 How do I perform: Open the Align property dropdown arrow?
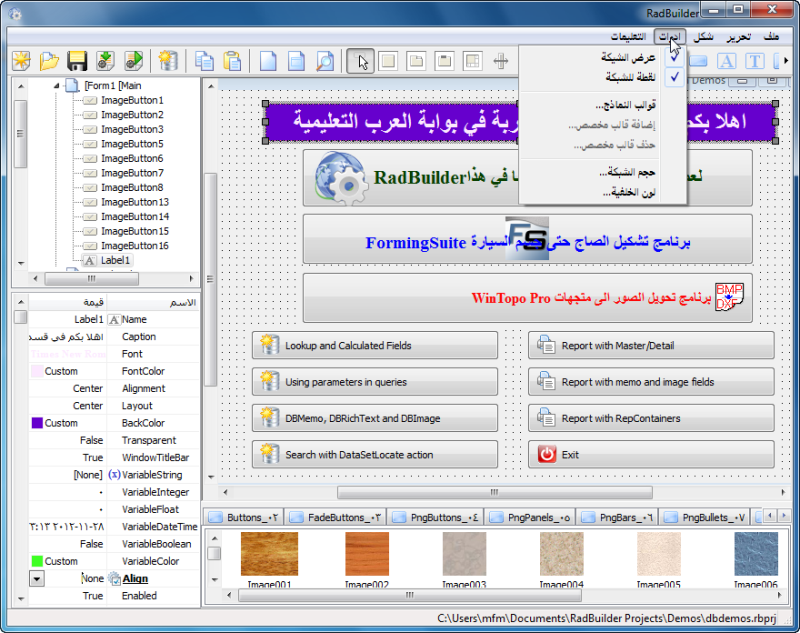(x=37, y=578)
